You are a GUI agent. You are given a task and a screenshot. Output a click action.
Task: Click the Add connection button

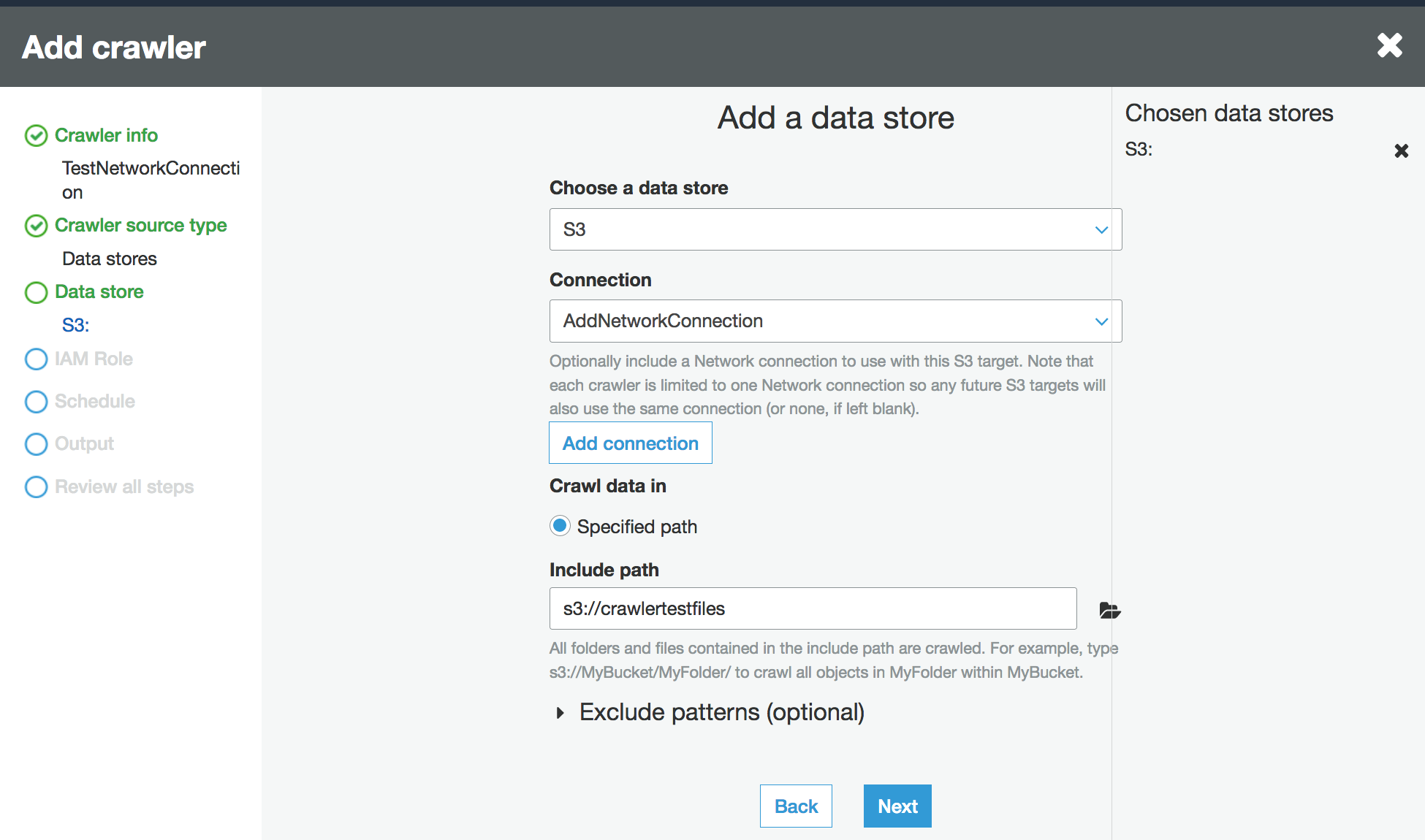point(630,443)
